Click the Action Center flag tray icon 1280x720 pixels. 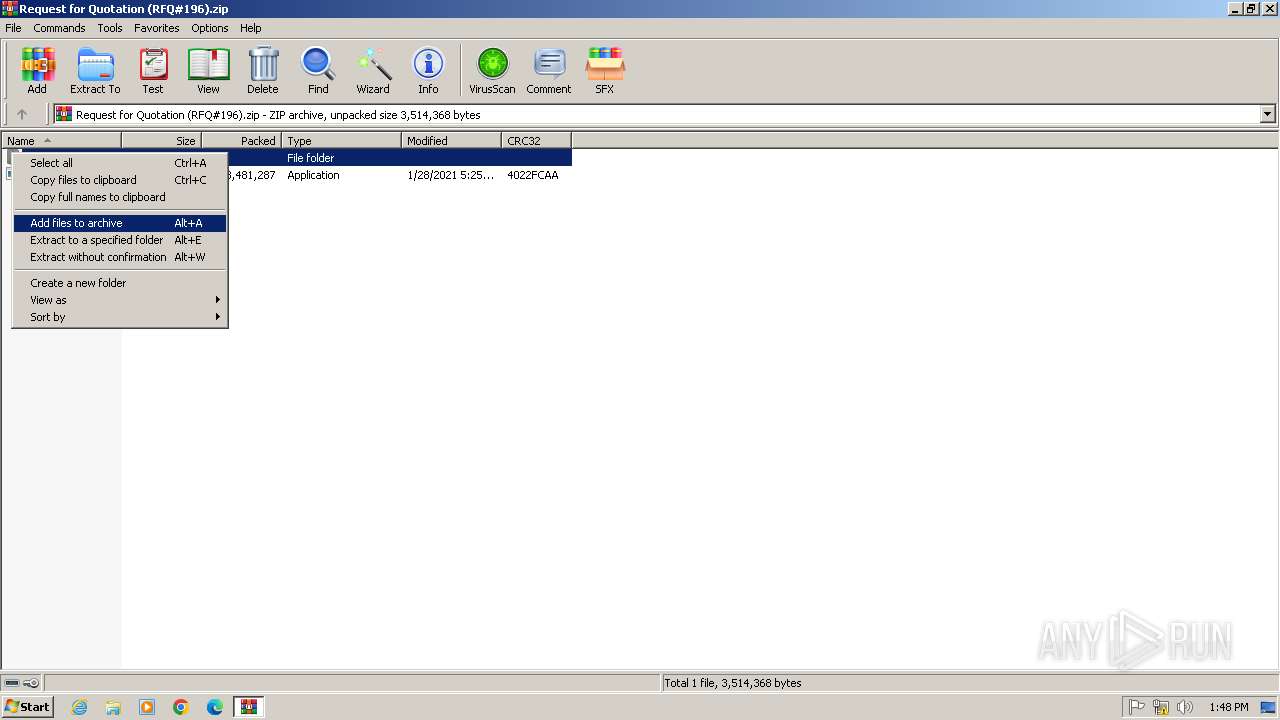pos(1137,707)
